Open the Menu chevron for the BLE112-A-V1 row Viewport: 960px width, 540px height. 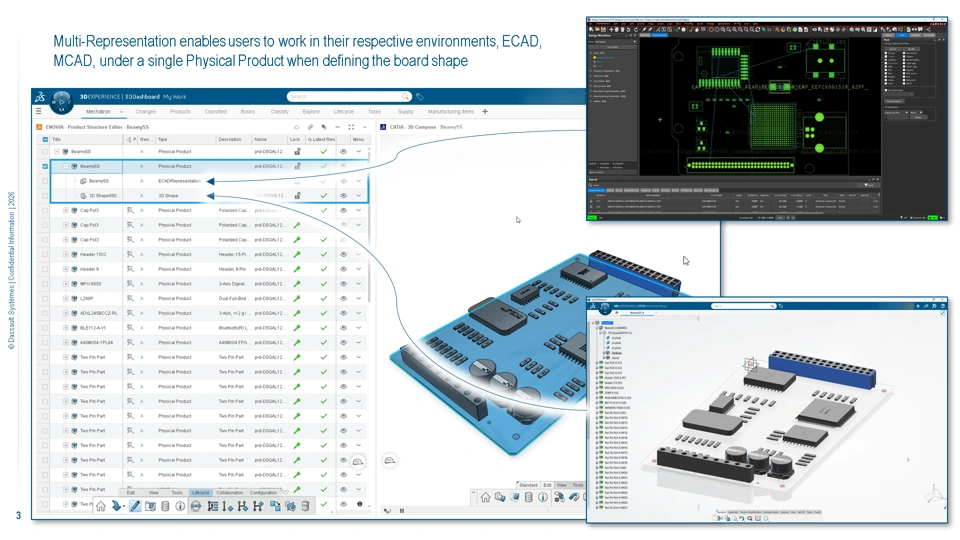click(359, 328)
